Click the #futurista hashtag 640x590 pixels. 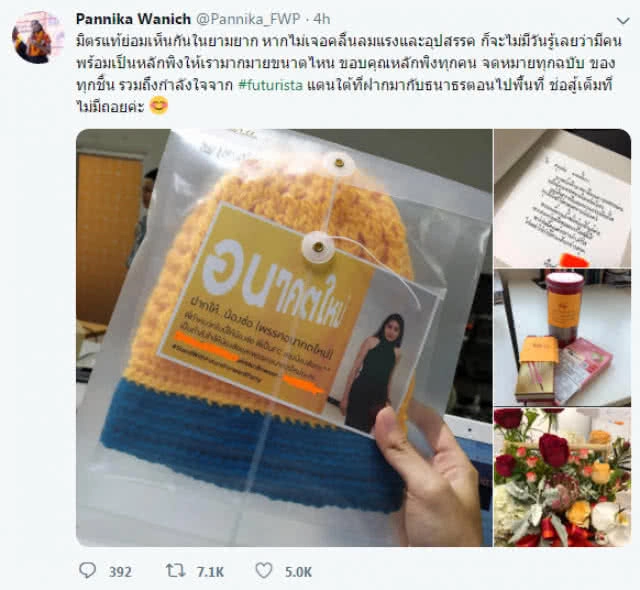(270, 85)
